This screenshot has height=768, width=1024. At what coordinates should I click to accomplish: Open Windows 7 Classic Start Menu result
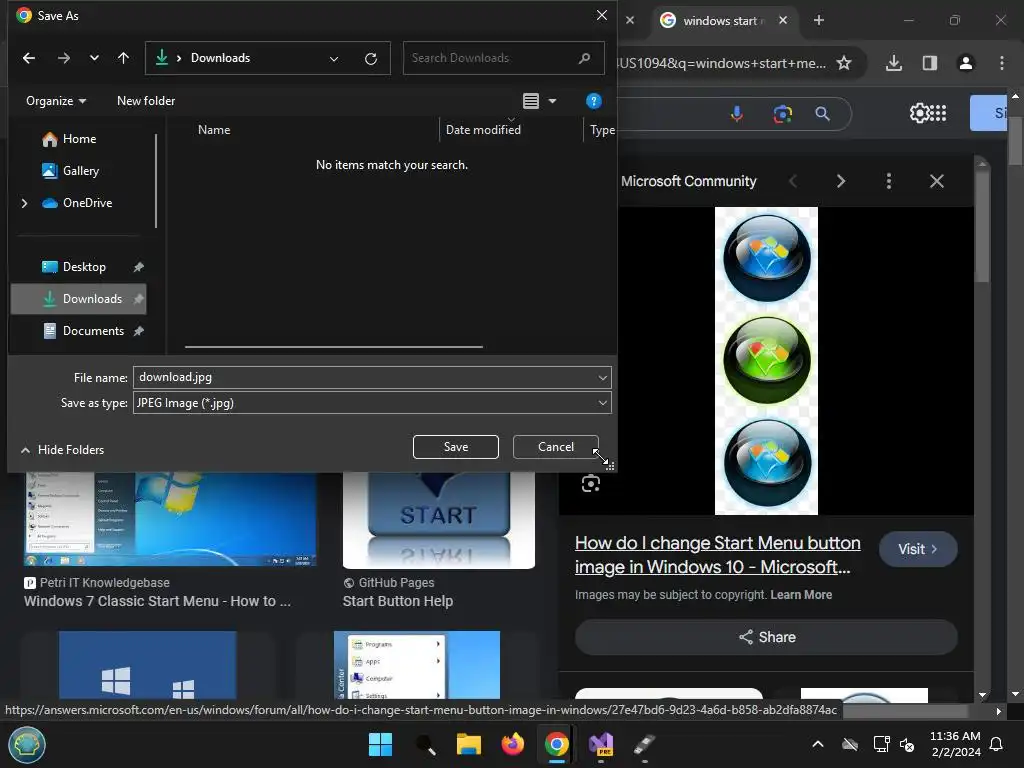coord(157,601)
